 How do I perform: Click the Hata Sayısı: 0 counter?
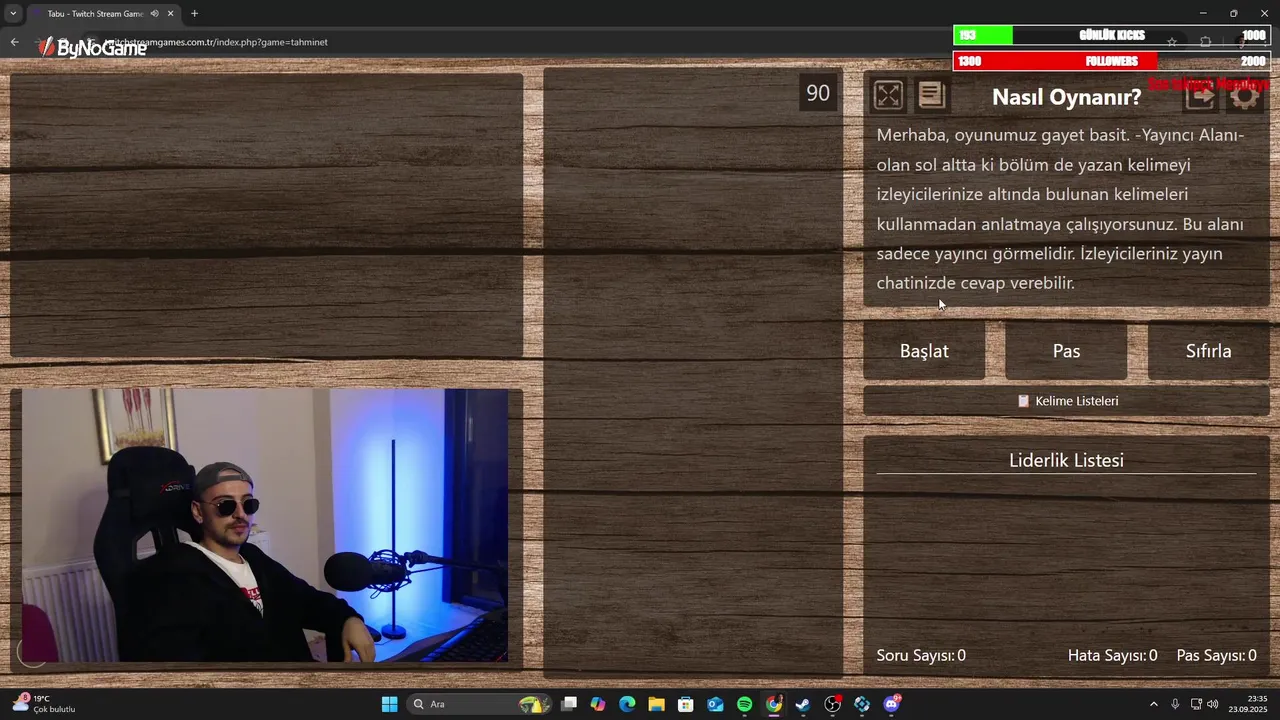[x=1112, y=656]
